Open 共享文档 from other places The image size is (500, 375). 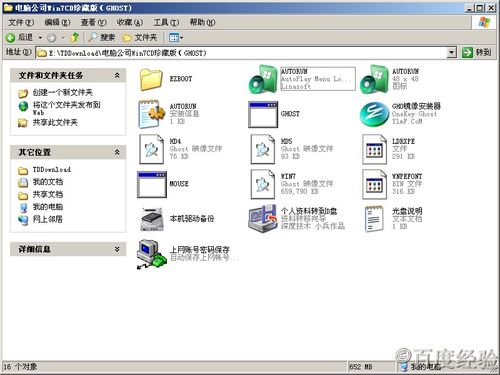click(48, 194)
